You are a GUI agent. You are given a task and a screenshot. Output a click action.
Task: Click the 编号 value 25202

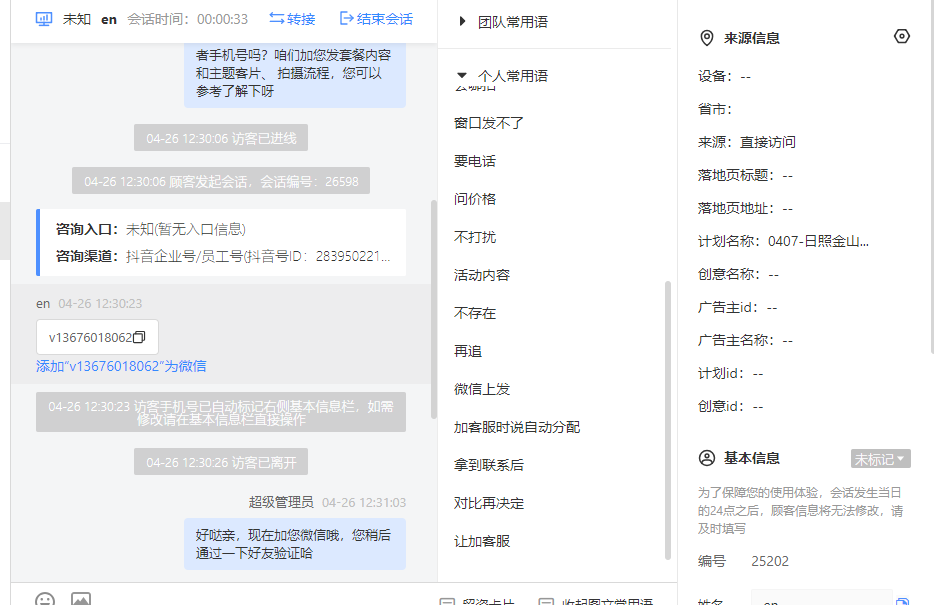[770, 562]
